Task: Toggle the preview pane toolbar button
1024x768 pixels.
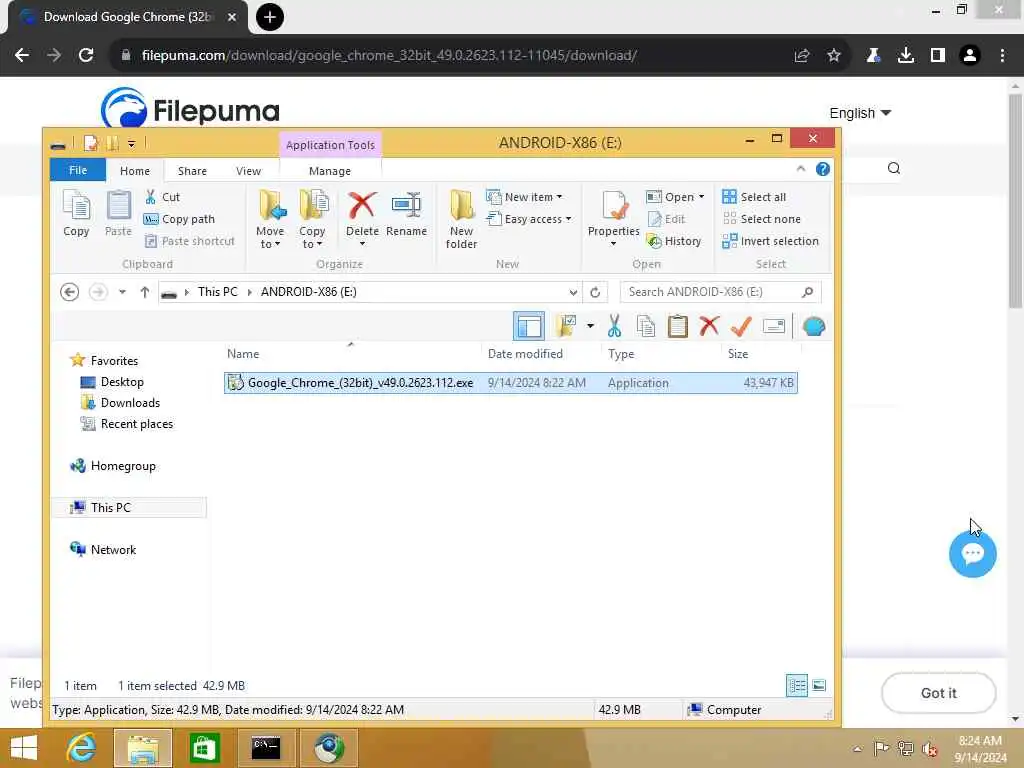Action: [x=528, y=326]
